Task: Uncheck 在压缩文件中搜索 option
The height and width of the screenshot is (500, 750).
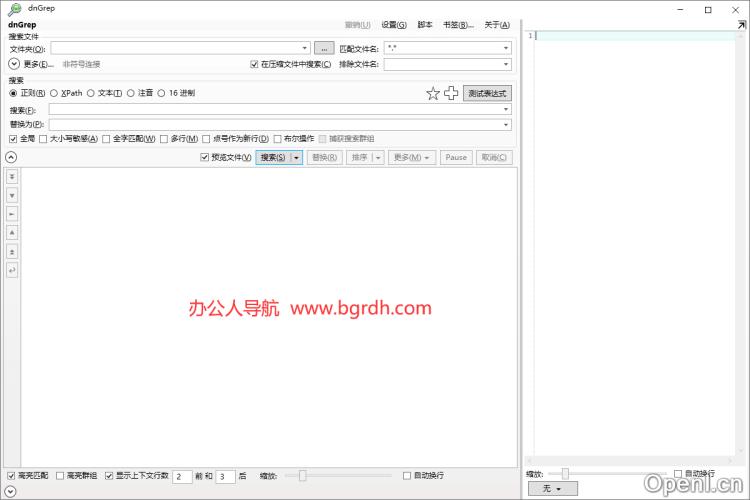Action: [x=254, y=64]
